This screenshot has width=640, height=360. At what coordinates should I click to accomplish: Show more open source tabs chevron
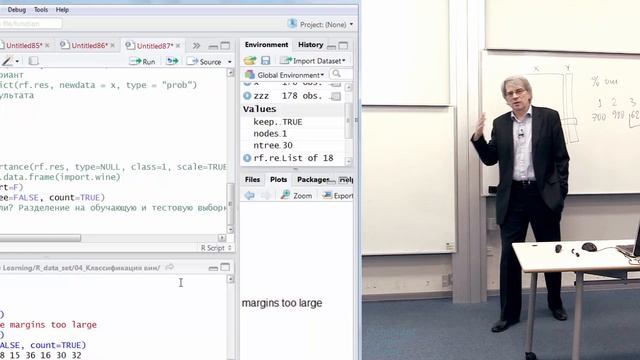point(196,46)
